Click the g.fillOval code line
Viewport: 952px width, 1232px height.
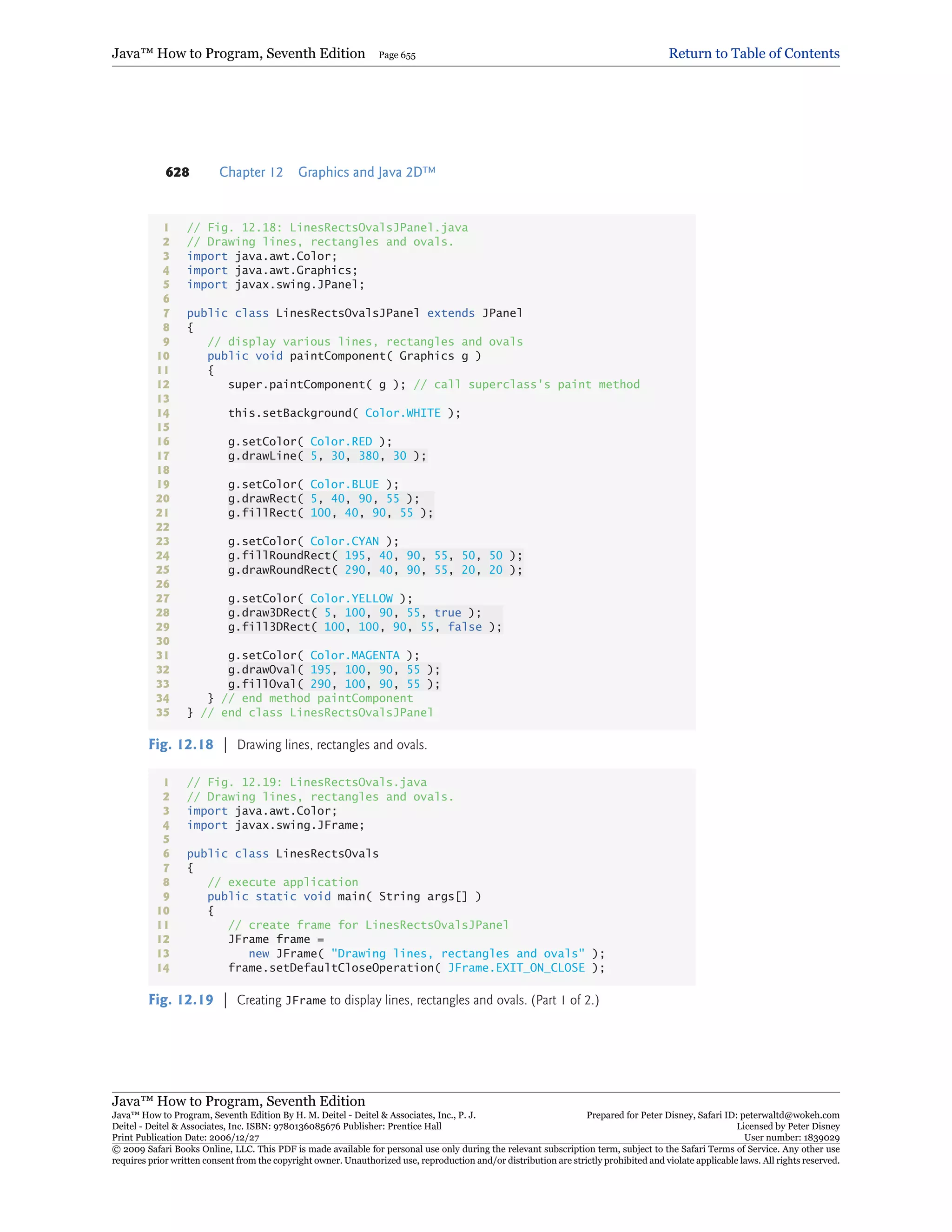pos(333,684)
